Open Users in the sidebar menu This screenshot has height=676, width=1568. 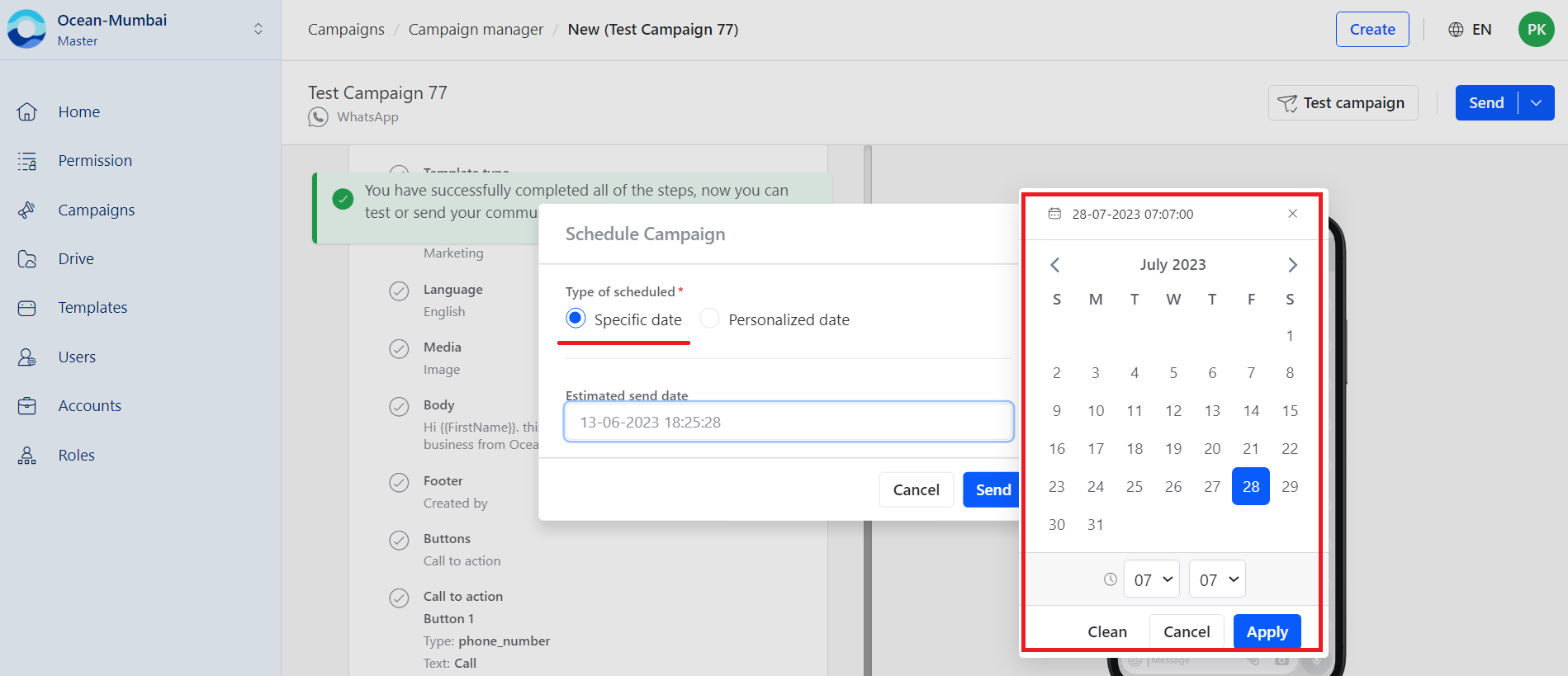pos(77,357)
